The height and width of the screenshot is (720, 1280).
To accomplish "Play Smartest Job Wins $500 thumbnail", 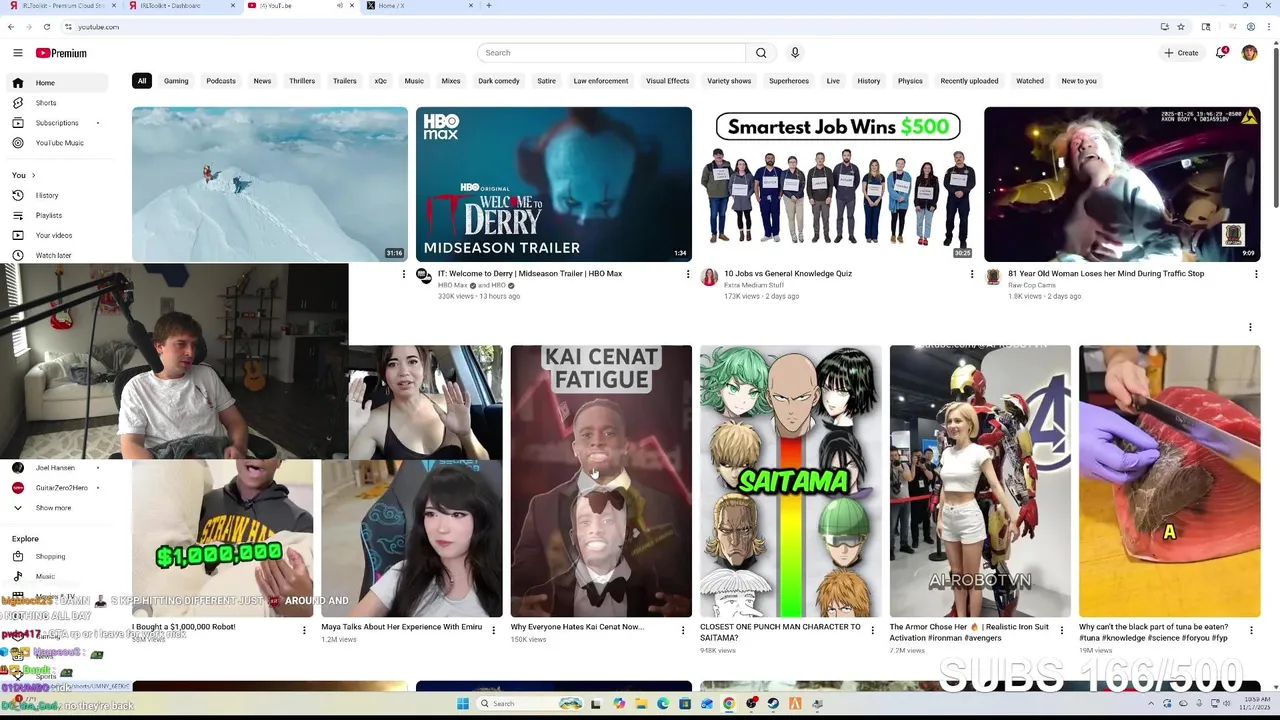I will (x=838, y=184).
